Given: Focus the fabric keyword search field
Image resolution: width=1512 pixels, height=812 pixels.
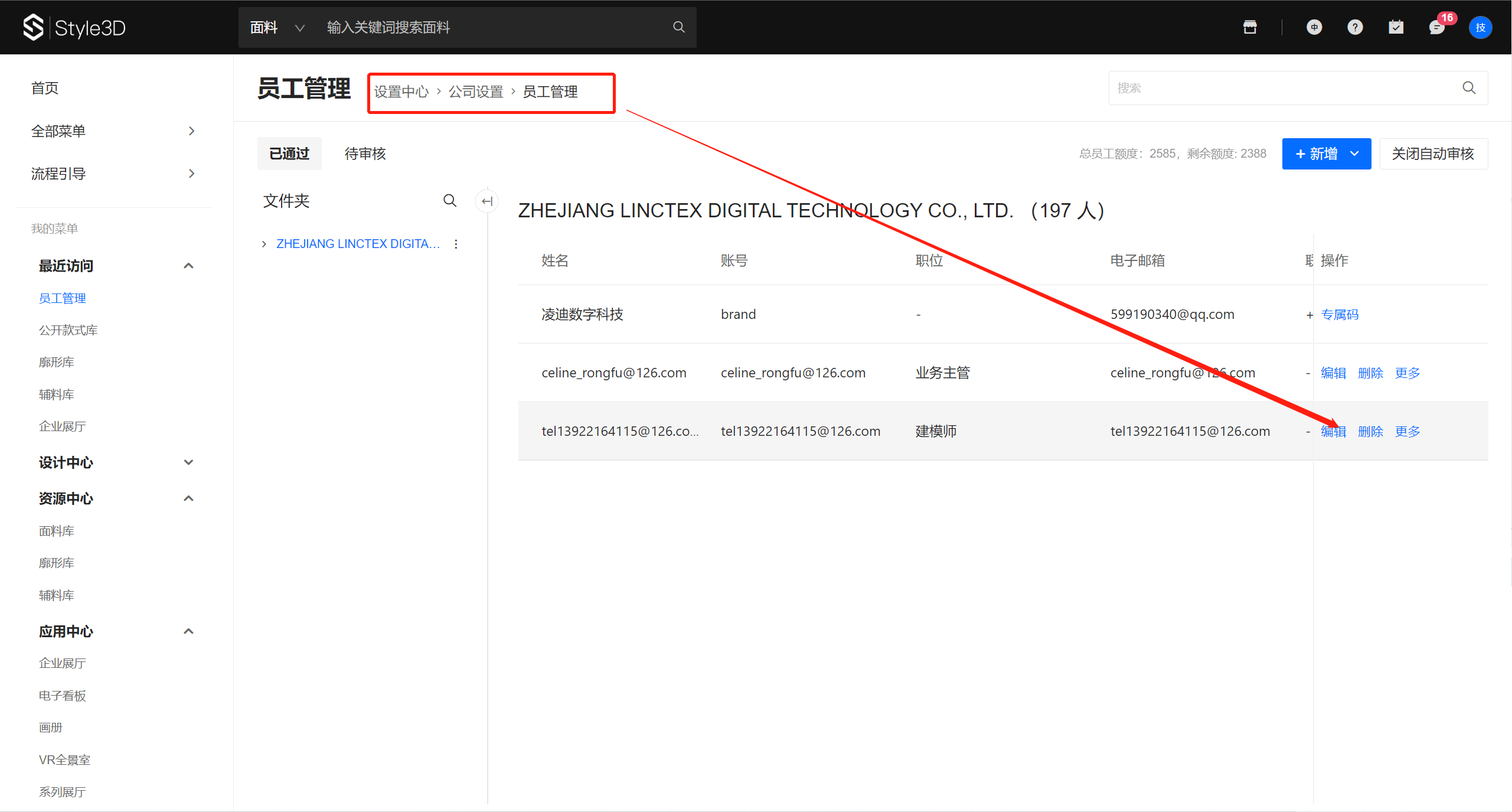Looking at the screenshot, I should [493, 27].
